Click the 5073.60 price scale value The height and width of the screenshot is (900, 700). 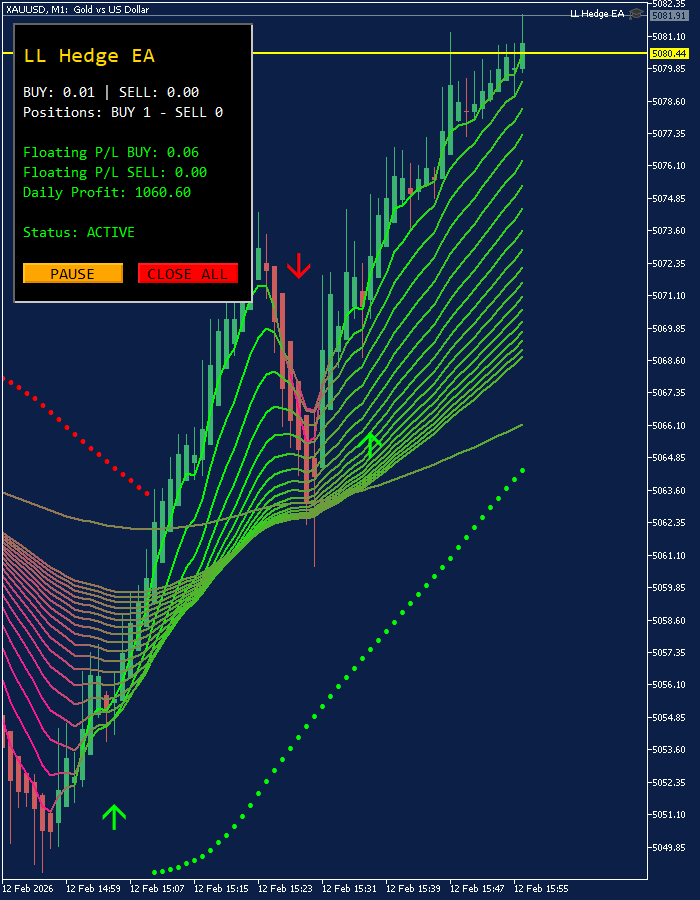point(670,231)
